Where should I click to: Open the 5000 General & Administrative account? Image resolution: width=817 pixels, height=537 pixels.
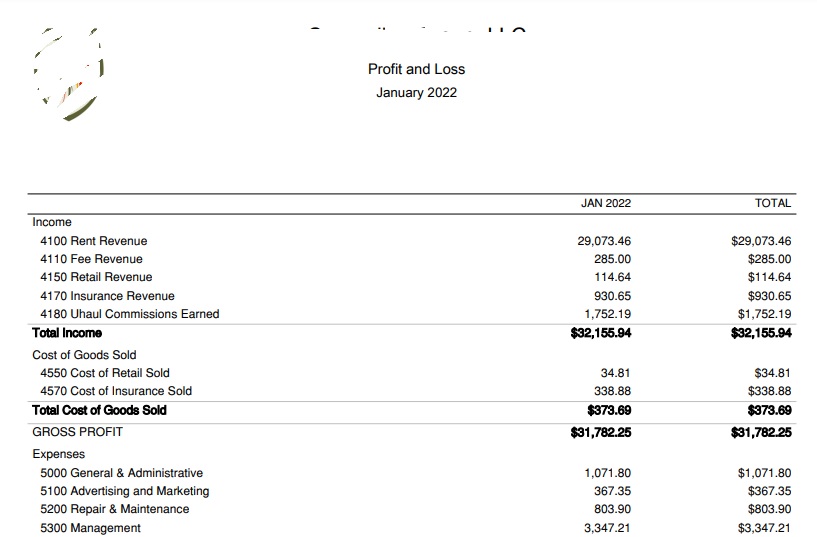pos(121,473)
